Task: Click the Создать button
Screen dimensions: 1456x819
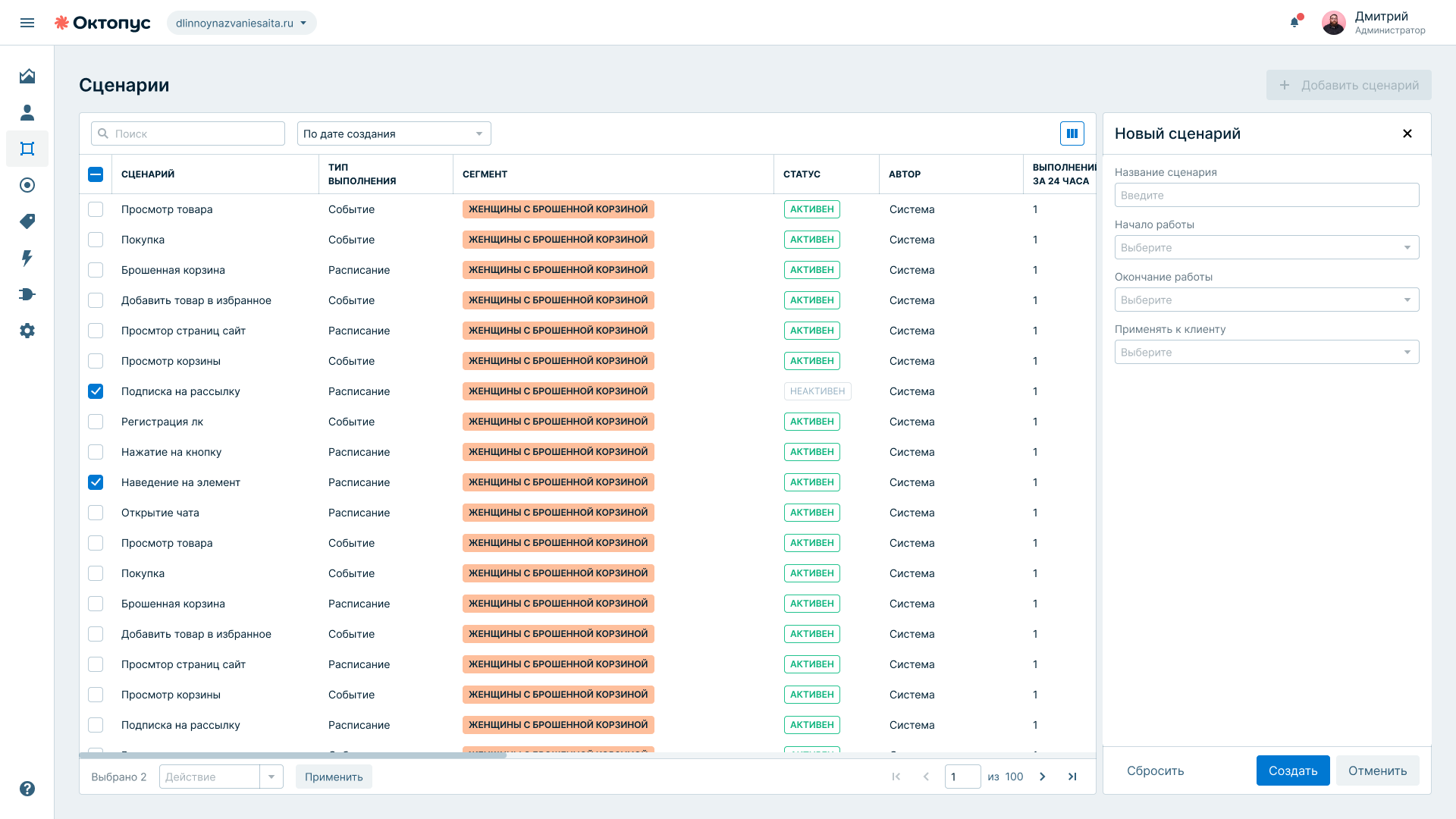Action: 1293,770
